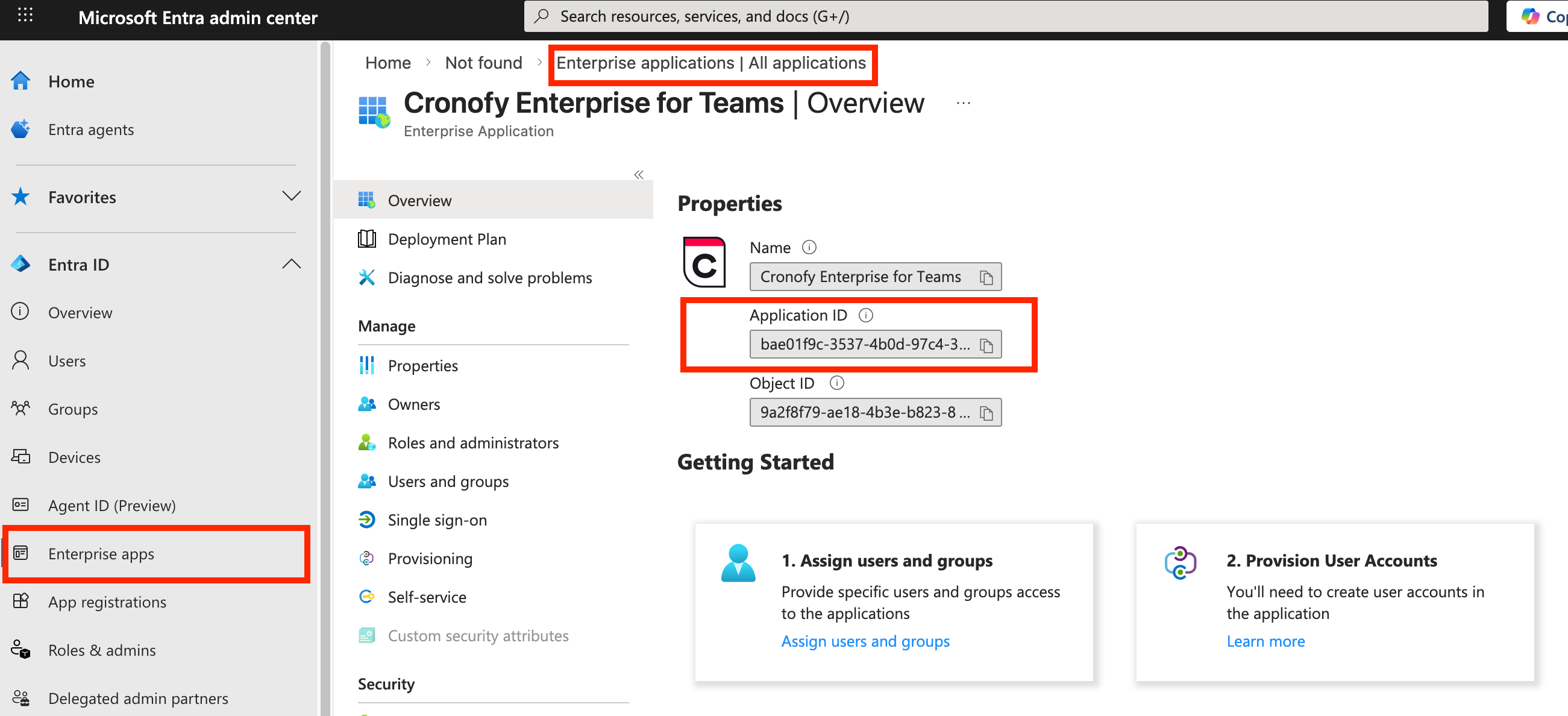1568x716 pixels.
Task: Open the ellipsis menu beside Overview title
Action: tap(963, 104)
